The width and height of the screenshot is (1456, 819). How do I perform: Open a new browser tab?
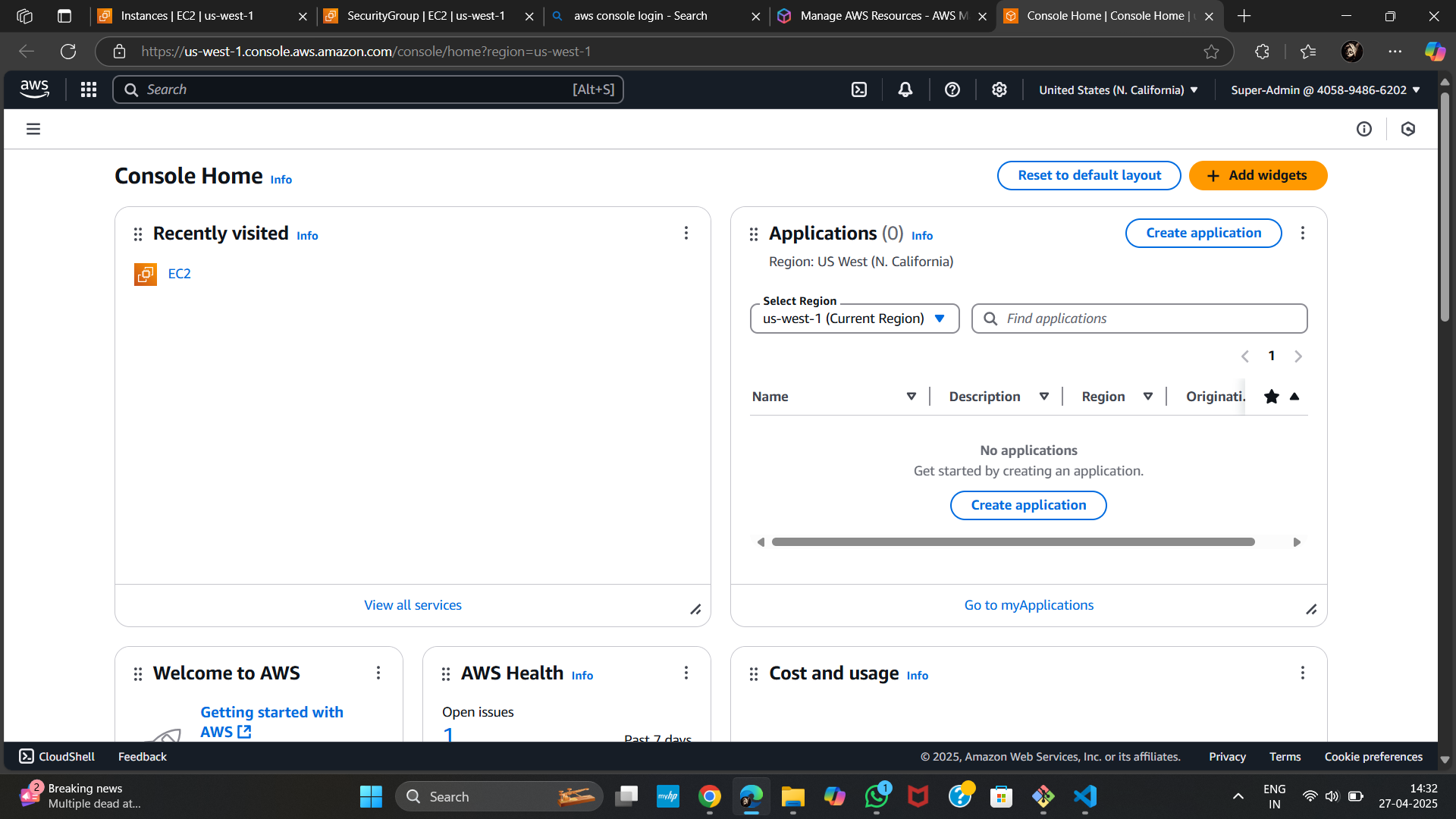[x=1244, y=16]
